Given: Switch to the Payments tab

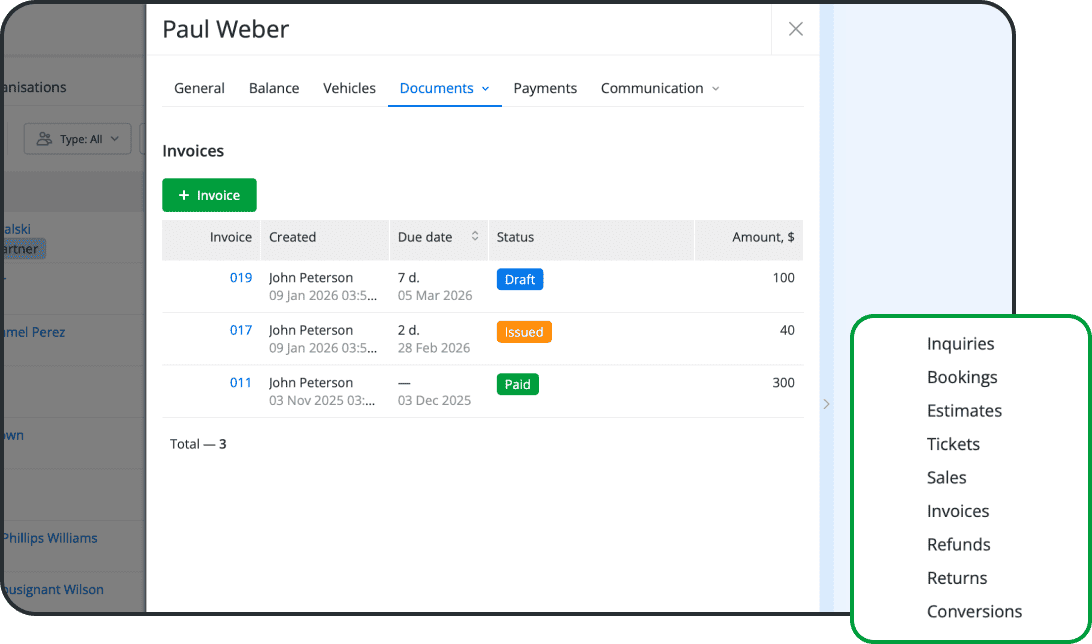Looking at the screenshot, I should click(x=545, y=88).
